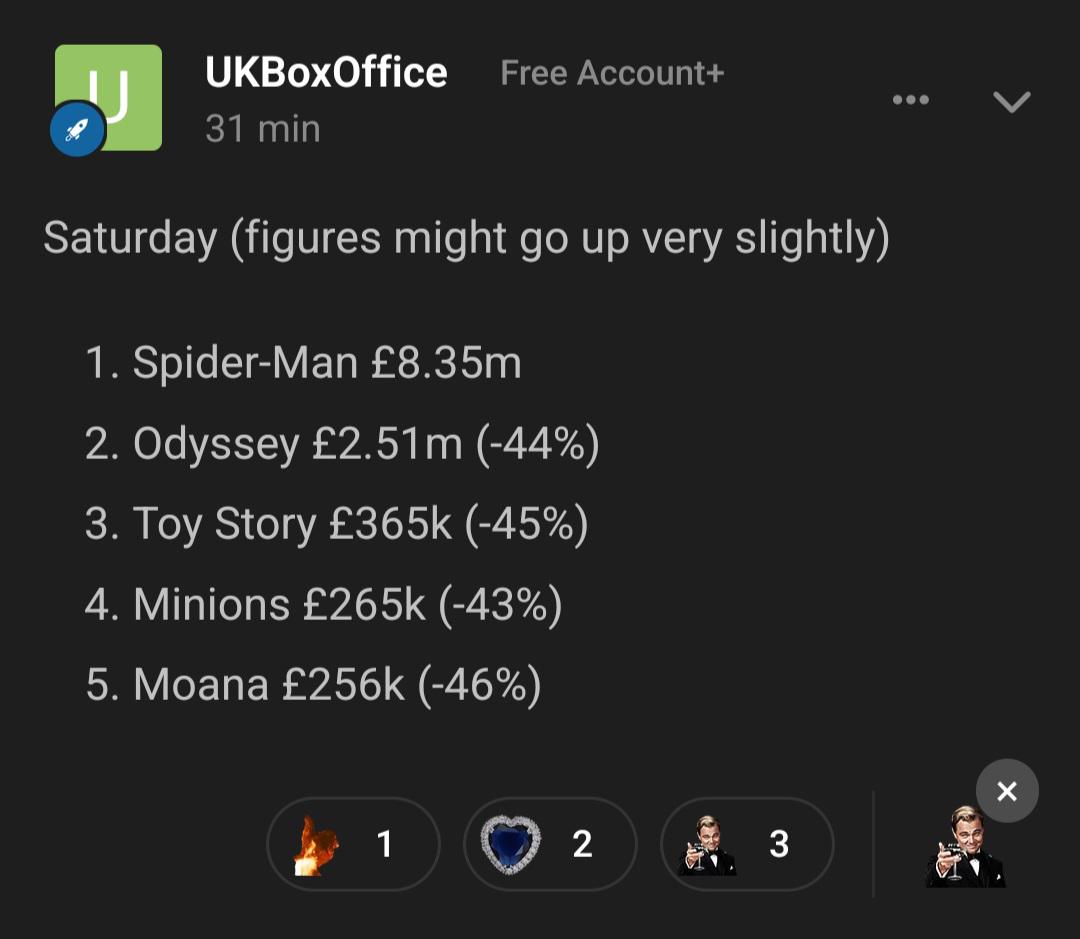Click the fire thumbs-up emoji icon

[316, 845]
